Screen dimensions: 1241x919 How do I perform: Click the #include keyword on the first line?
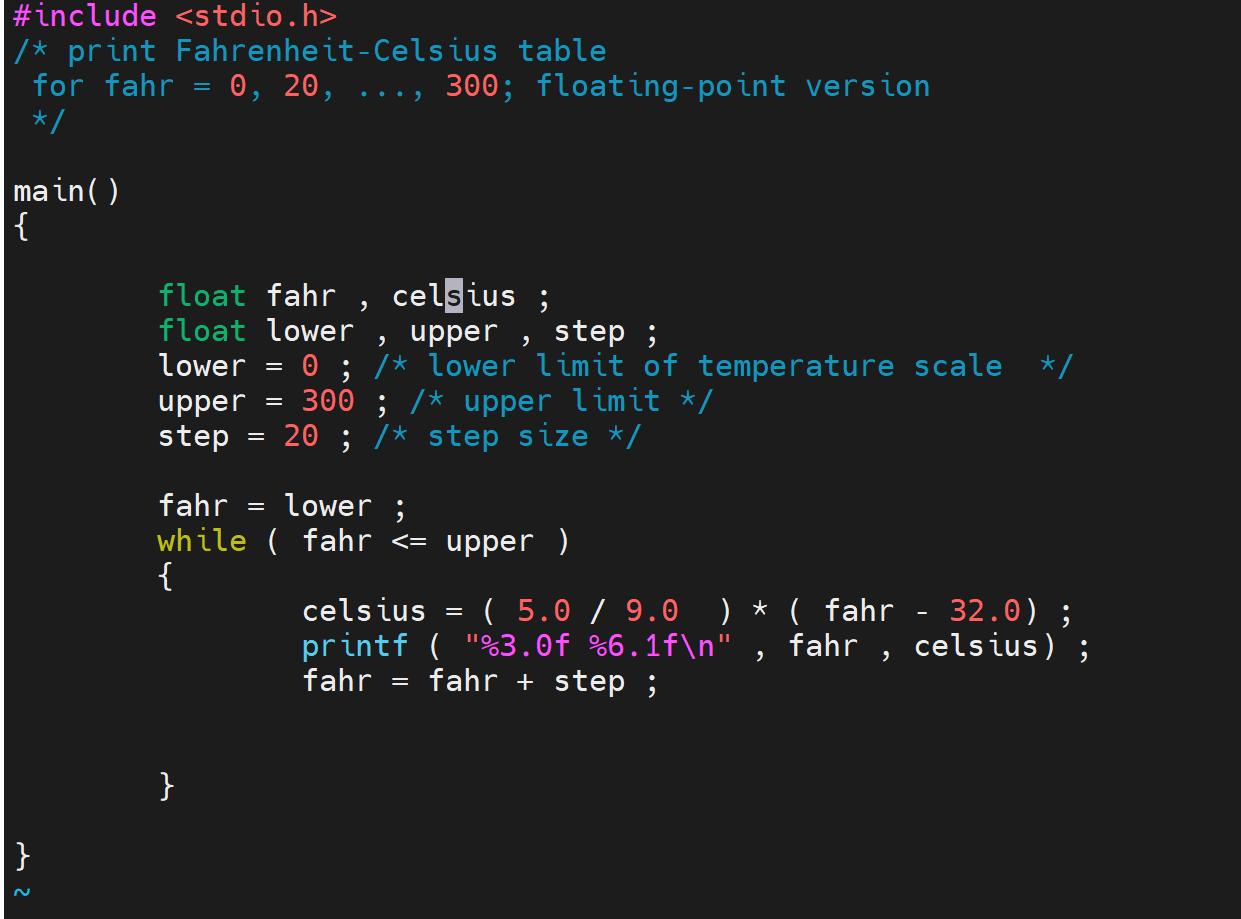(85, 16)
